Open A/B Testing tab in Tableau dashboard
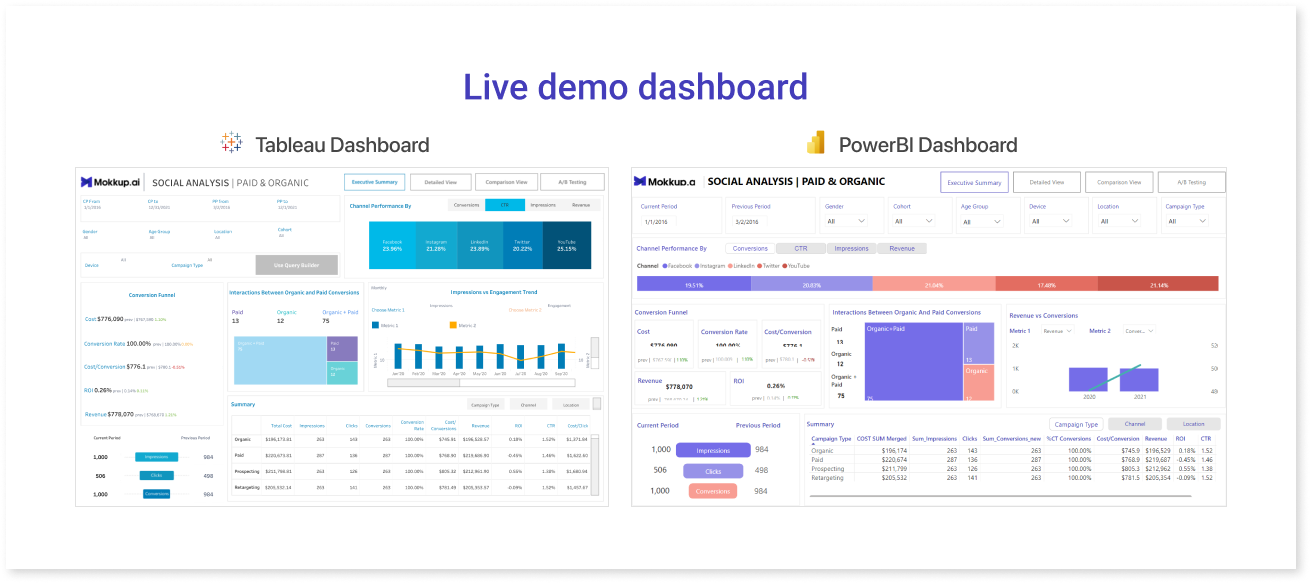Screen dimensions: 1310x583 point(572,182)
